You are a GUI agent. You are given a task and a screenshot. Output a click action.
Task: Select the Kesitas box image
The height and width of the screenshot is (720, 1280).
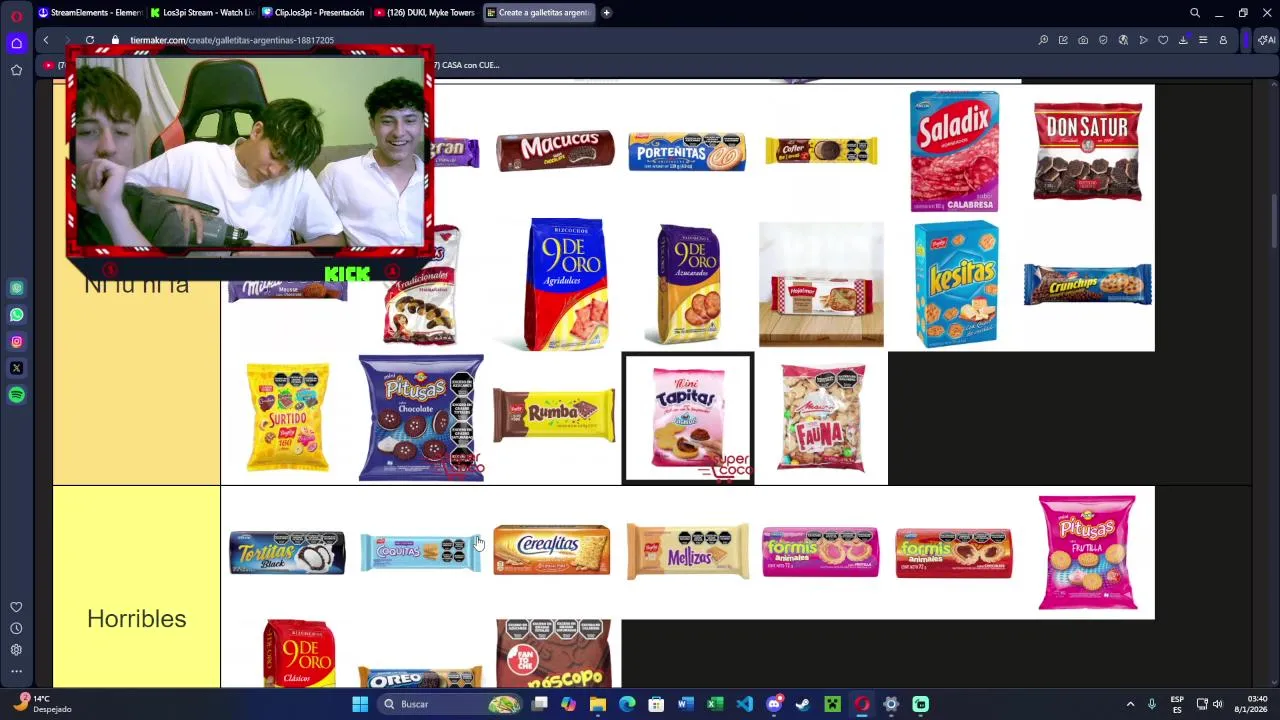pyautogui.click(x=955, y=285)
